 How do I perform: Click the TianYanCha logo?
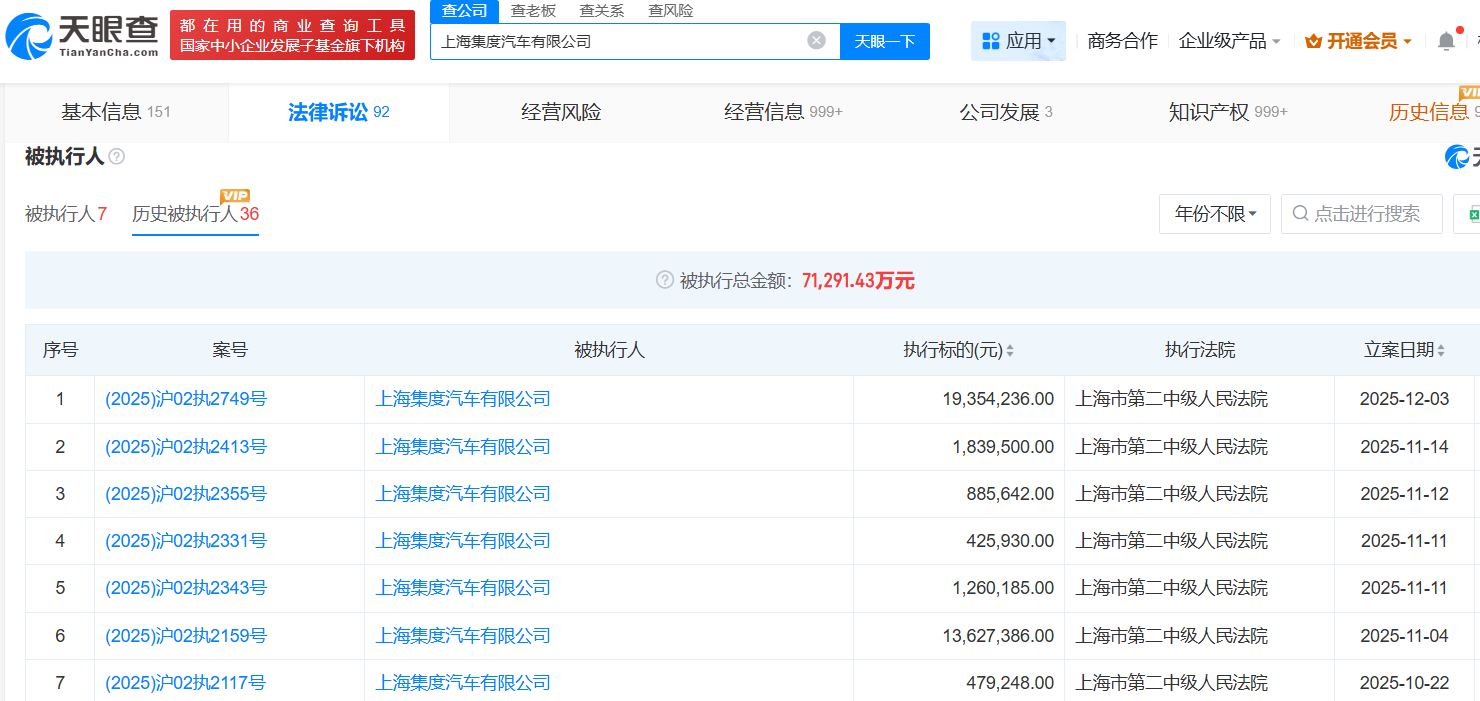coord(82,35)
